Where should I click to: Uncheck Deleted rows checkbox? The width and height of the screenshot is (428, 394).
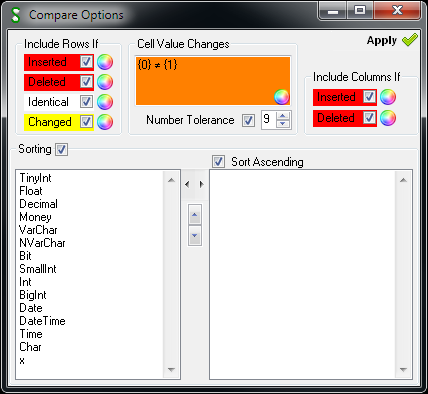(x=86, y=82)
